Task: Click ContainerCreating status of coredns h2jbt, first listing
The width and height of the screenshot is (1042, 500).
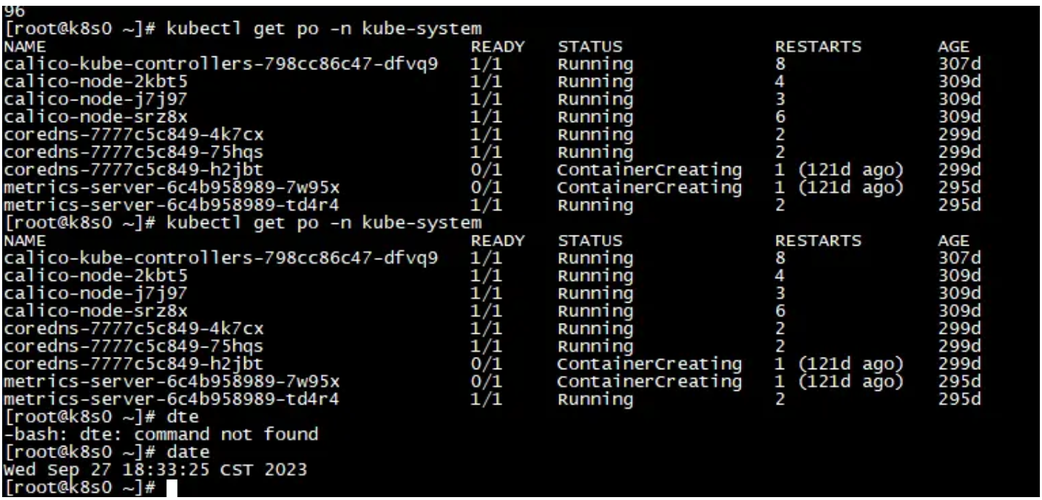Action: click(x=649, y=170)
